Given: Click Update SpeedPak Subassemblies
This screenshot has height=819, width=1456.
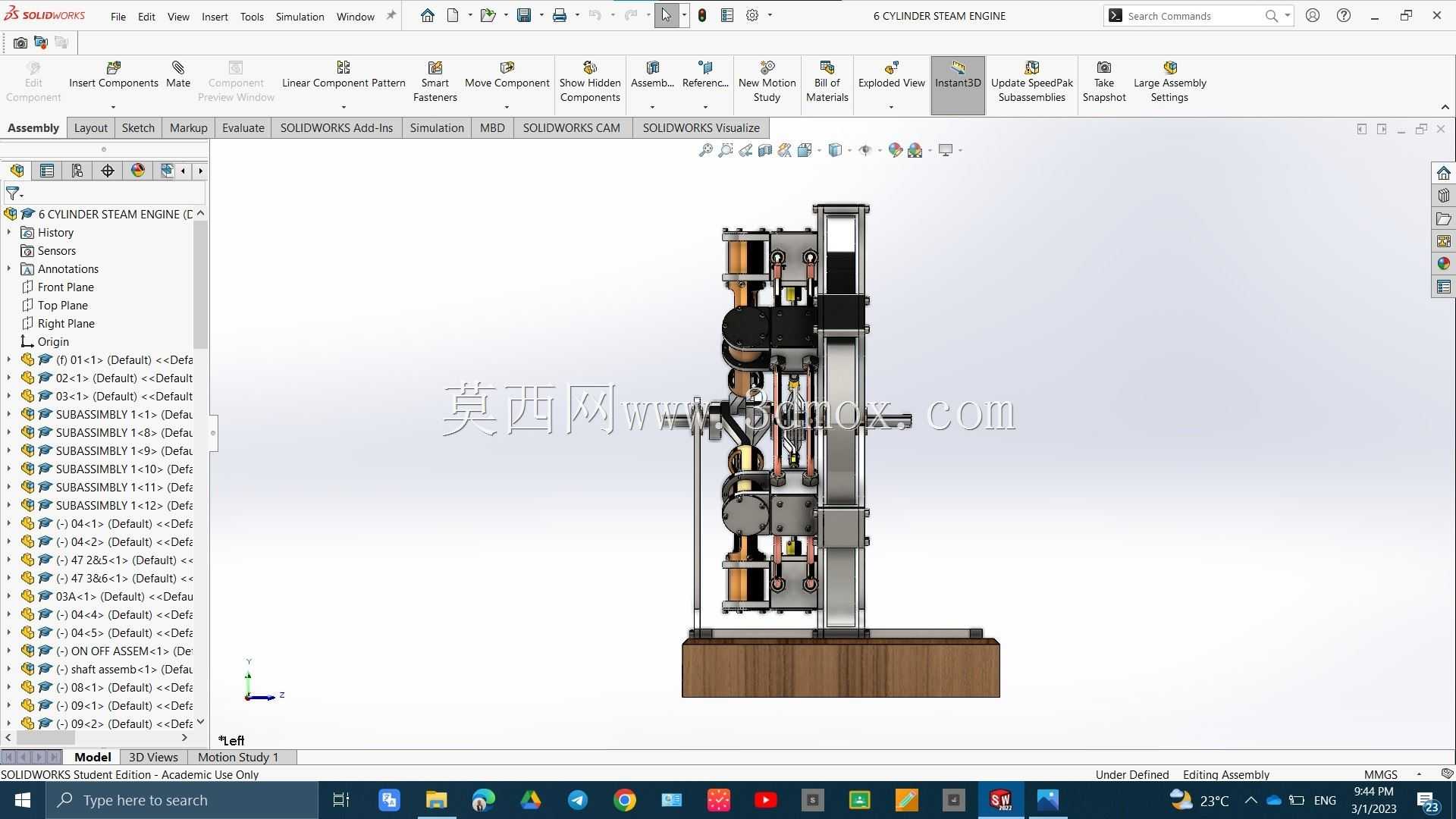Looking at the screenshot, I should (1031, 82).
